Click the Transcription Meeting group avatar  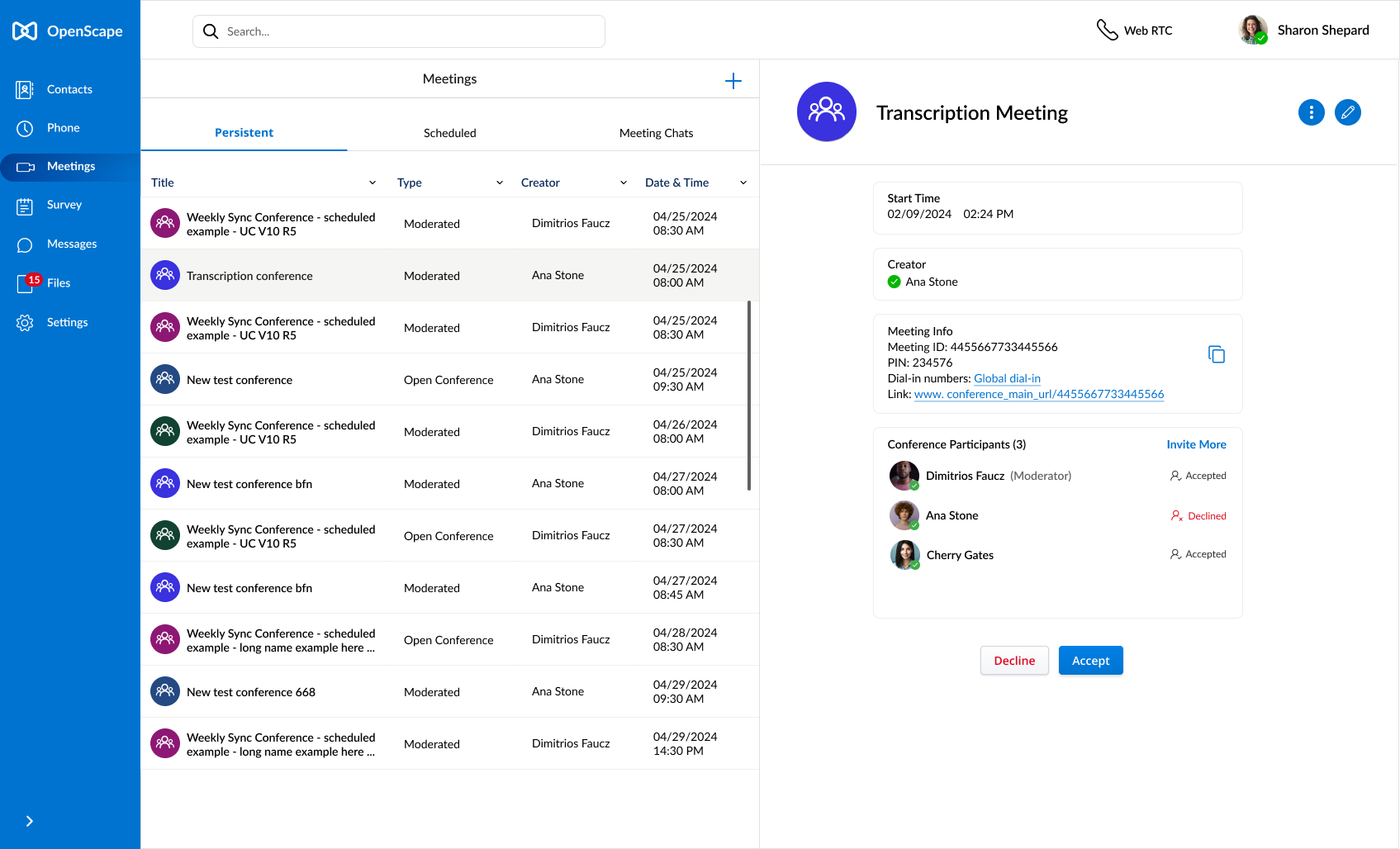(x=827, y=111)
